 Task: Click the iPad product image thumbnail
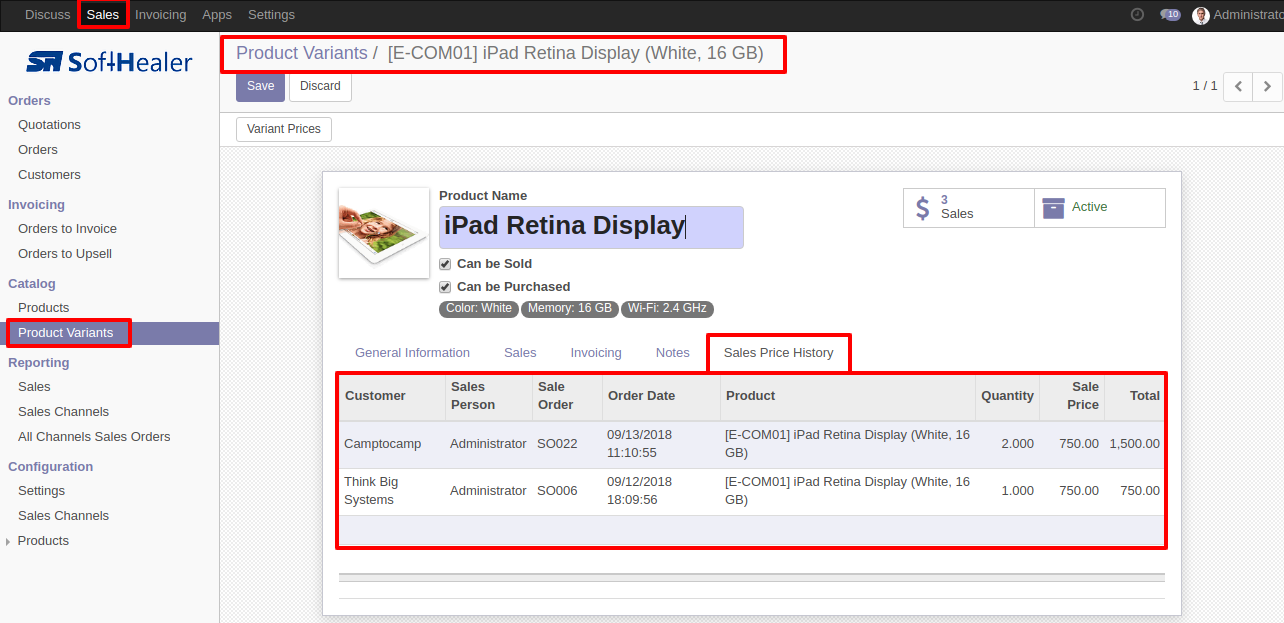pos(384,233)
